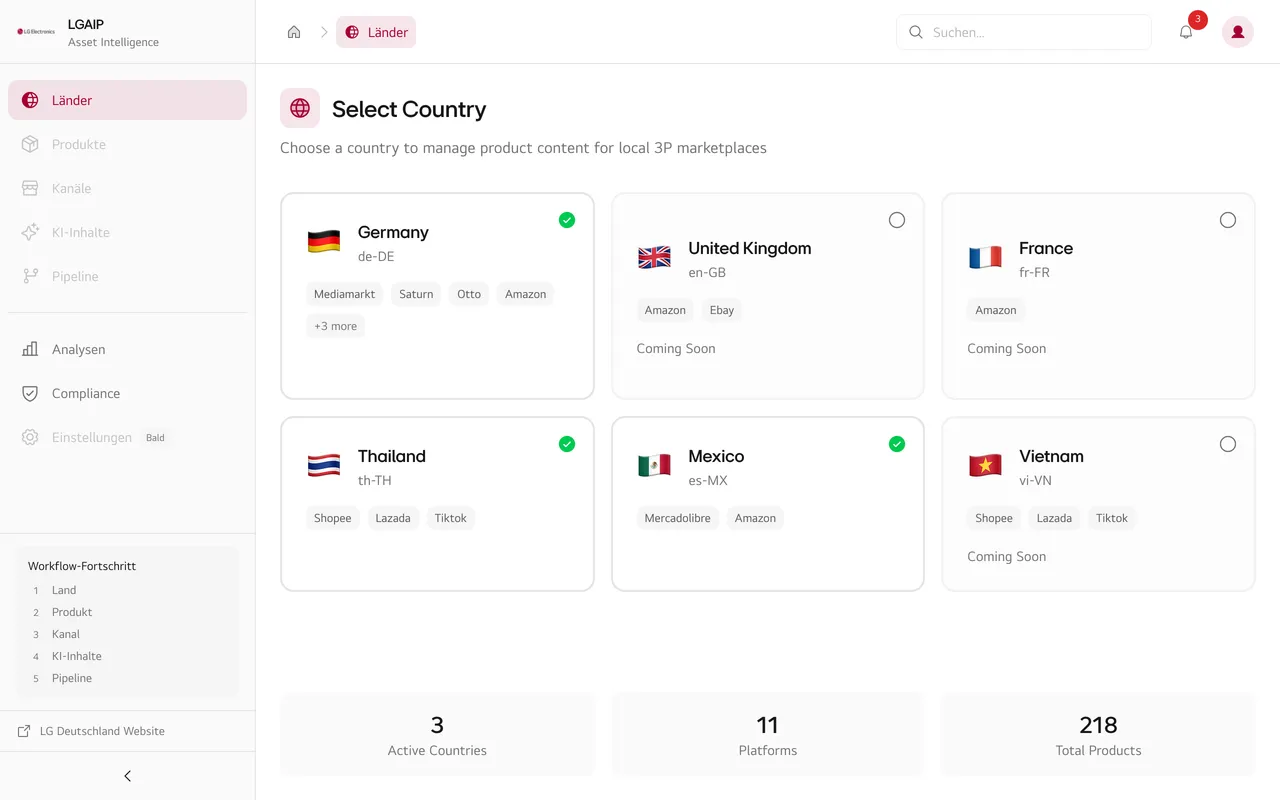Toggle the Mexico selection checkmark
This screenshot has width=1280, height=800.
pos(897,444)
